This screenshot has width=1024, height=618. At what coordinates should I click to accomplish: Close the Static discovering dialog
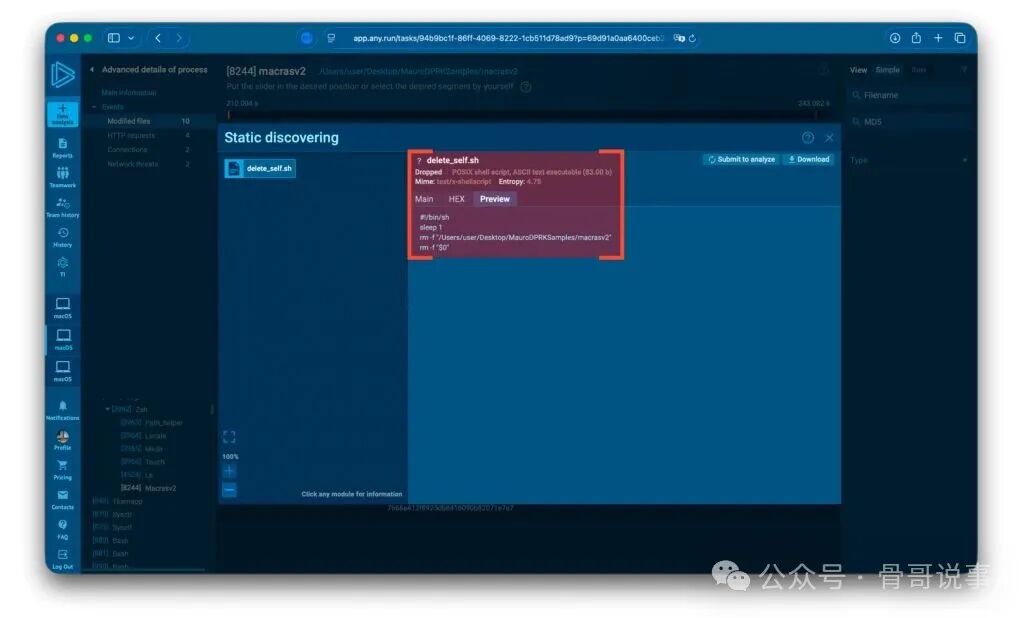click(x=829, y=138)
